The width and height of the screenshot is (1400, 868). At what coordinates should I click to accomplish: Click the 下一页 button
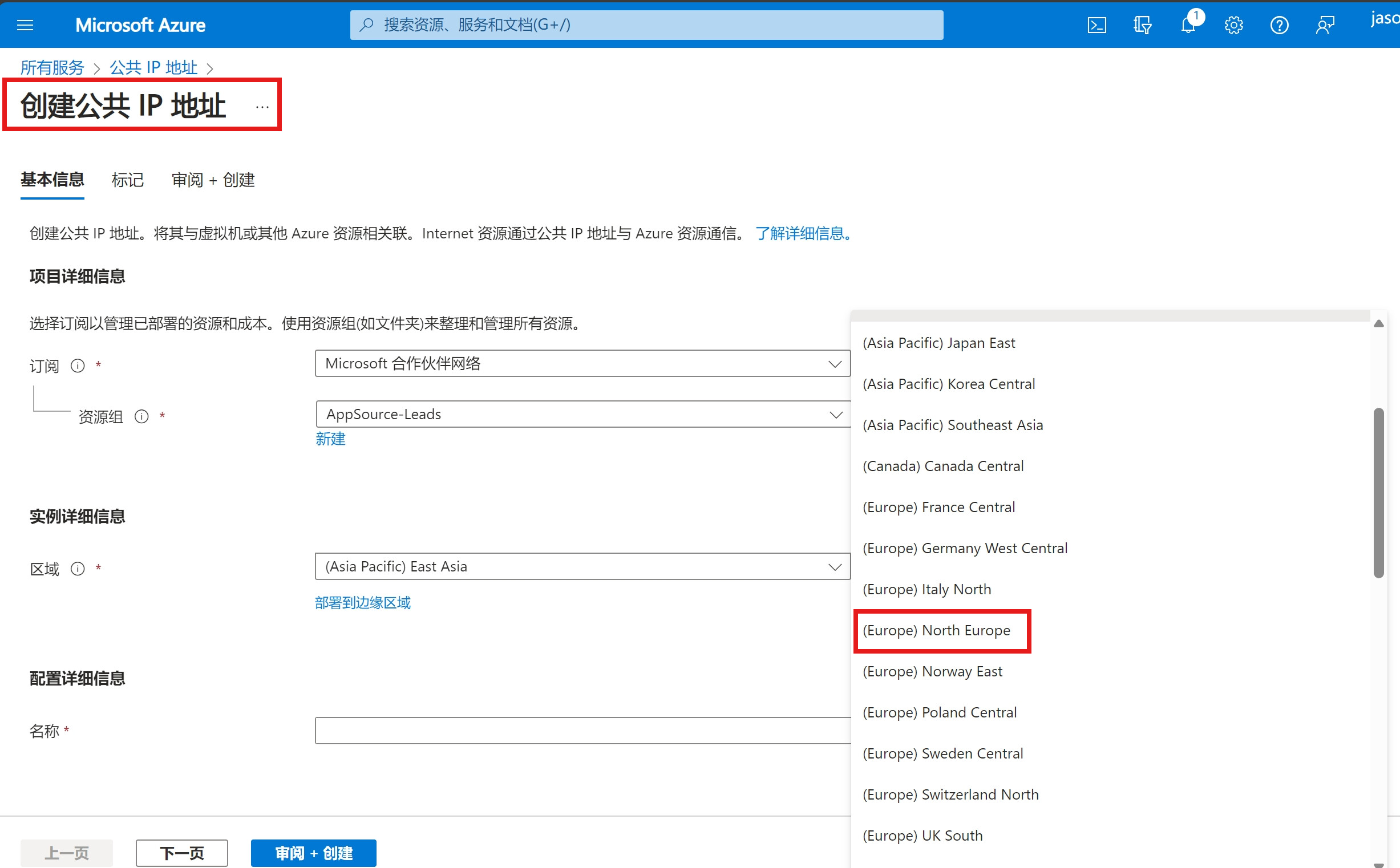[181, 853]
